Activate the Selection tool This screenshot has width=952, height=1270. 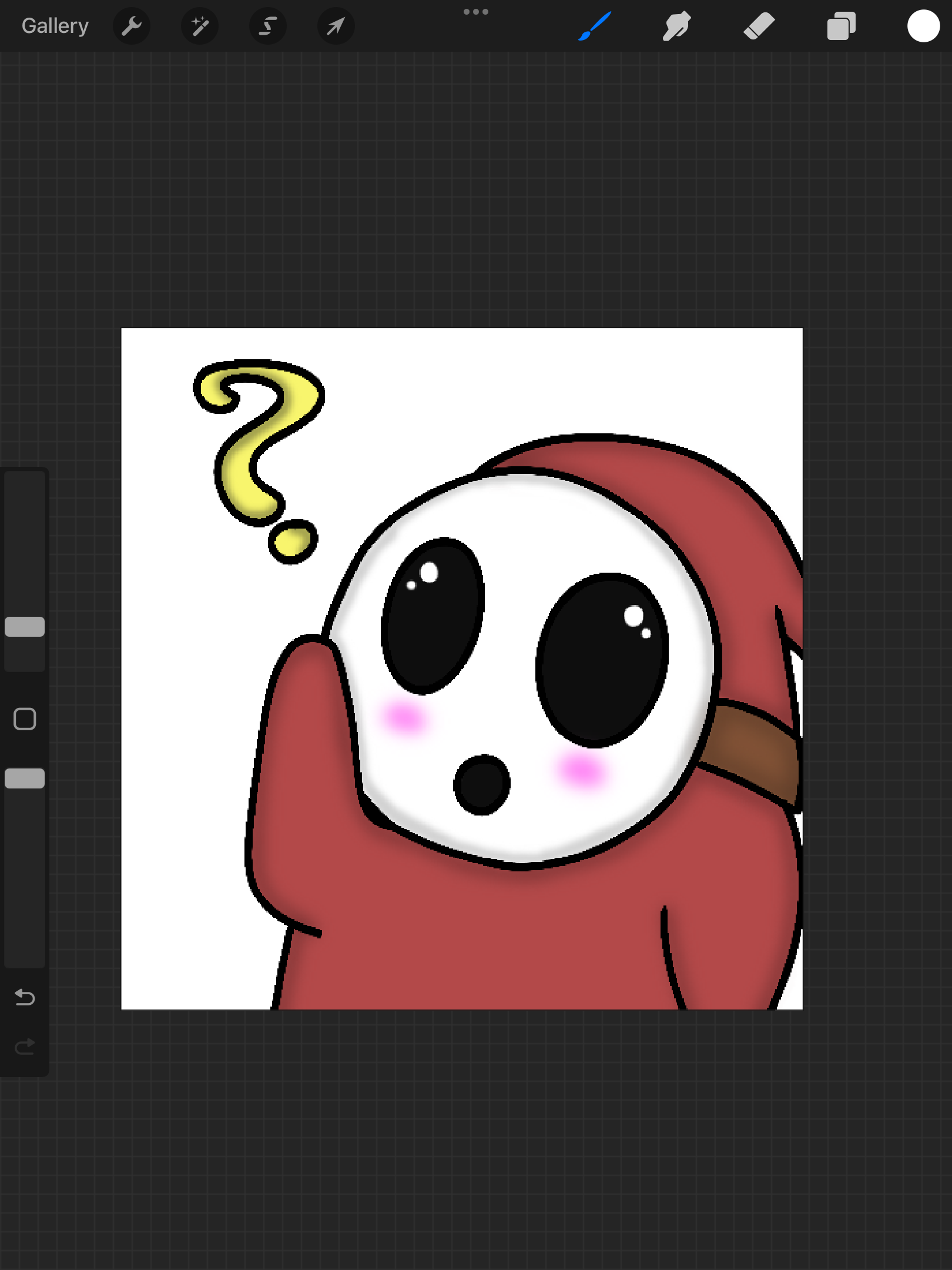pyautogui.click(x=268, y=26)
